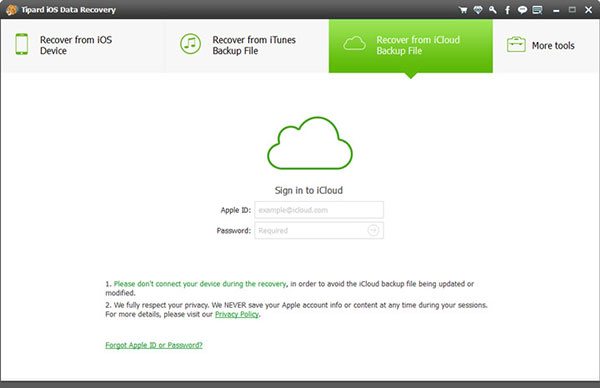600x388 pixels.
Task: Open the key registration icon
Action: (493, 10)
